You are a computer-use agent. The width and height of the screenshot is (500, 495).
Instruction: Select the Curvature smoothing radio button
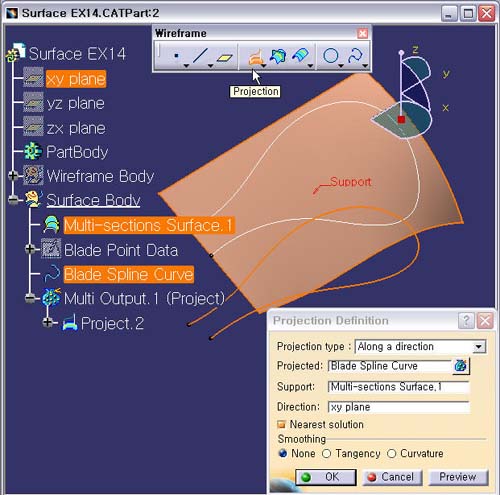coord(391,454)
